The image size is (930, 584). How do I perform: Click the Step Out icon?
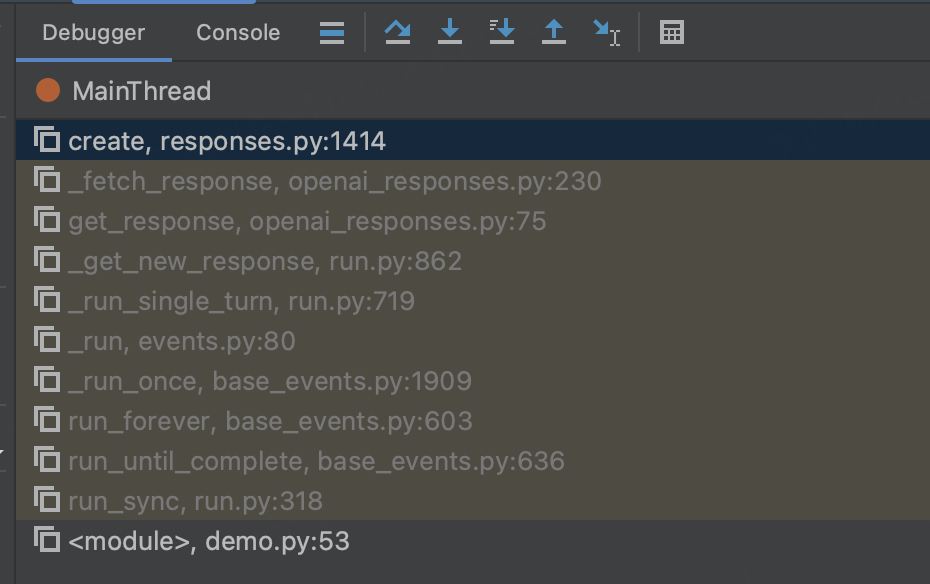tap(553, 31)
